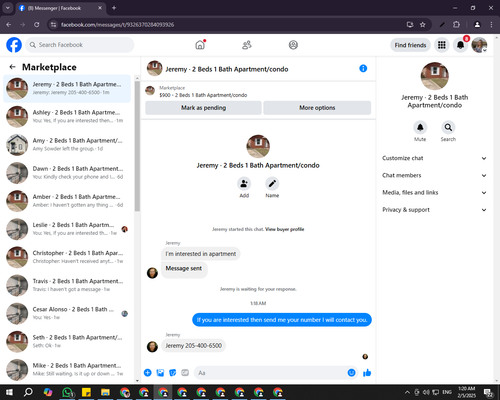This screenshot has width=500, height=400.
Task: Attach a photo file icon
Action: click(x=160, y=373)
